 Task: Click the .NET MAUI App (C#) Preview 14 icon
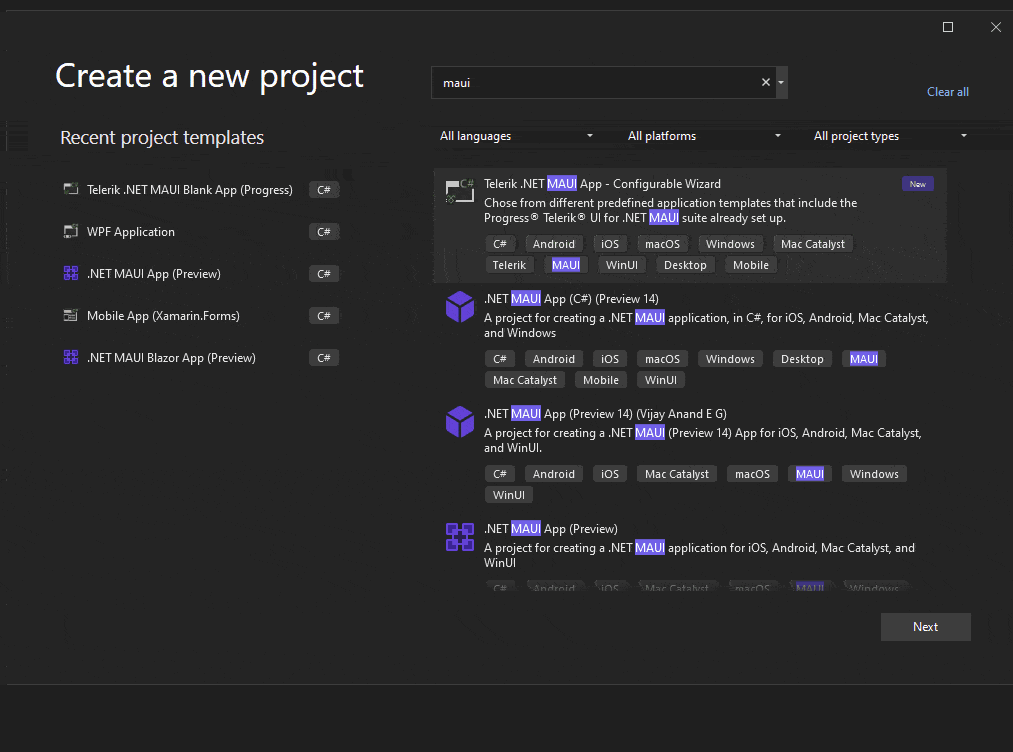pos(460,306)
